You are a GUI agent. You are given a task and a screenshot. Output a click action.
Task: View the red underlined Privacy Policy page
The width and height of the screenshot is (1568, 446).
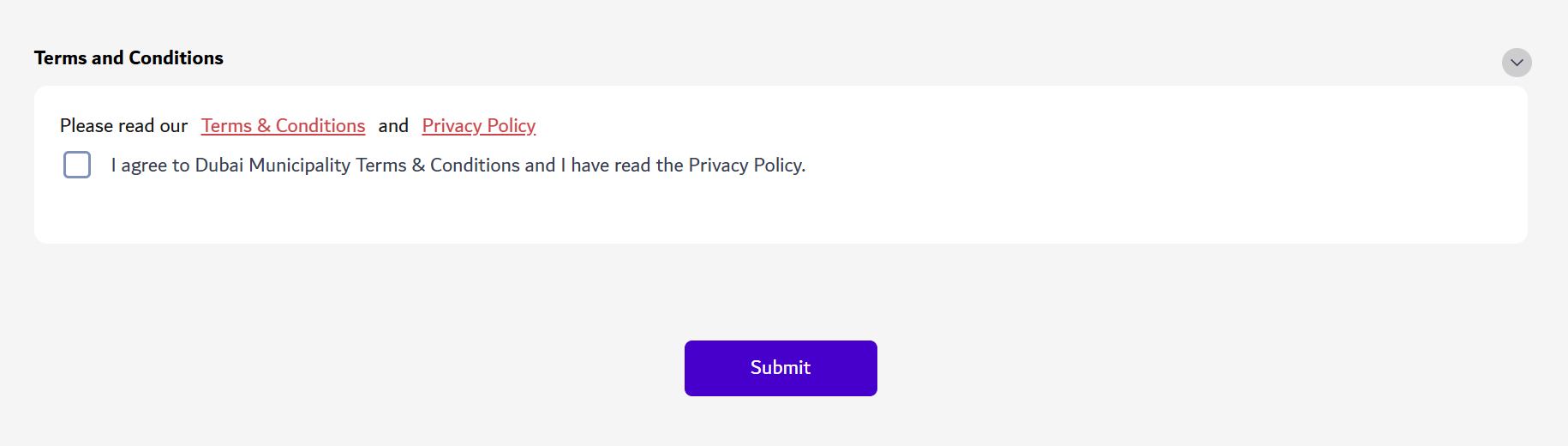(478, 126)
